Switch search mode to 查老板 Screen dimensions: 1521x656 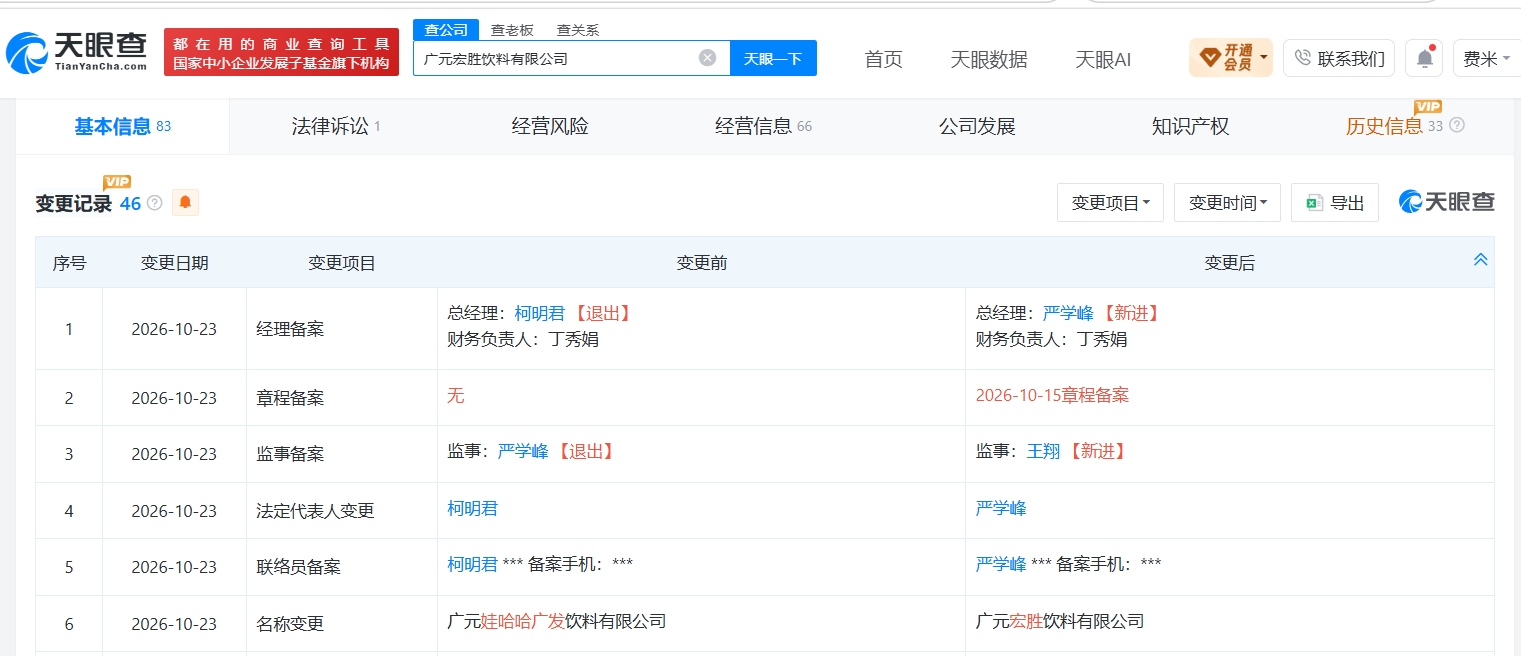point(512,30)
